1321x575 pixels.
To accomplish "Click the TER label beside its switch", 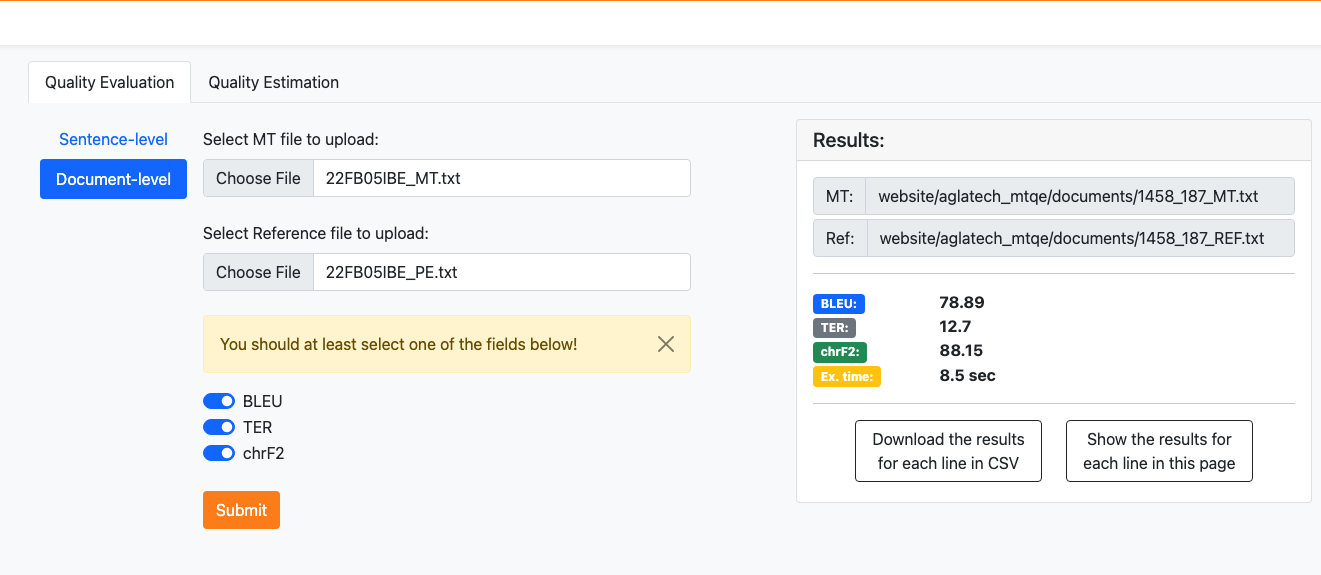I will tap(257, 427).
